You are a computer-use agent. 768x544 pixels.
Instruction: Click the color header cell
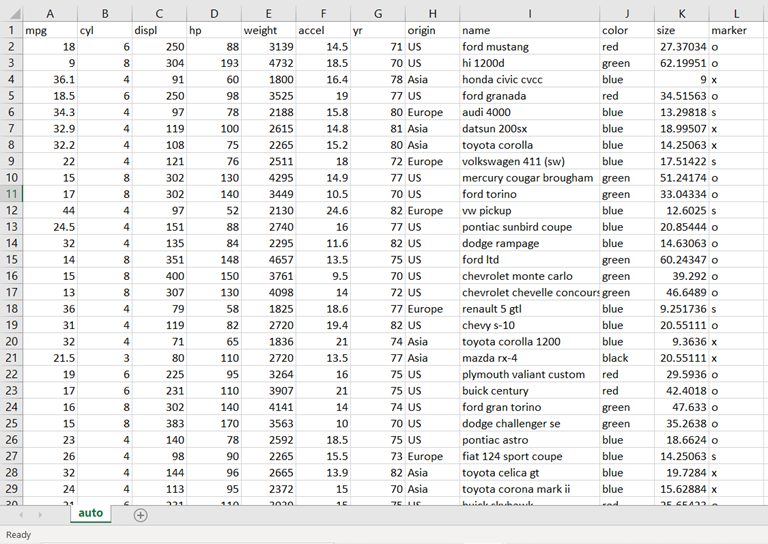tap(627, 30)
